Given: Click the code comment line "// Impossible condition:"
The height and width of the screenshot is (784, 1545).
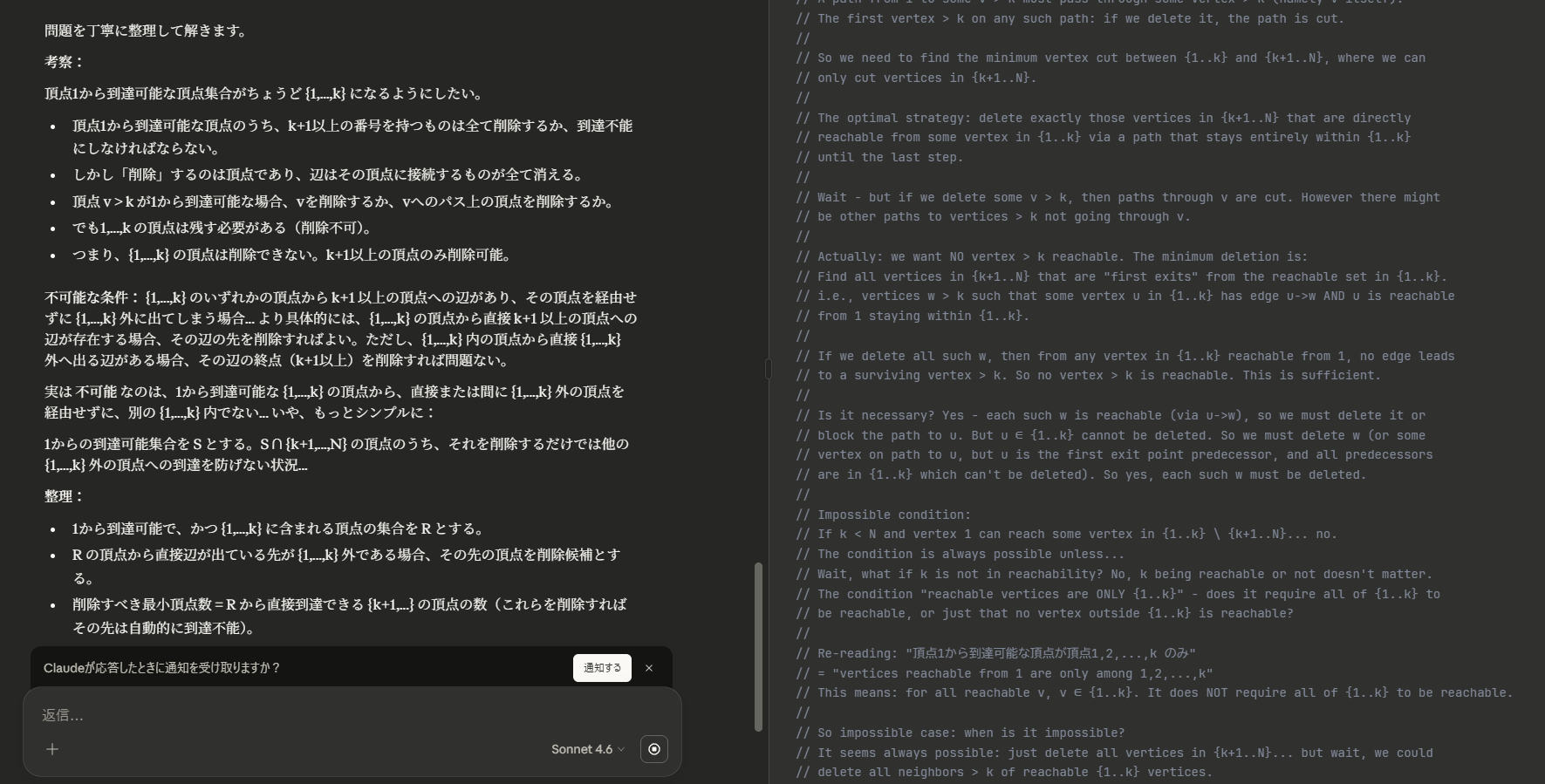Looking at the screenshot, I should point(883,515).
